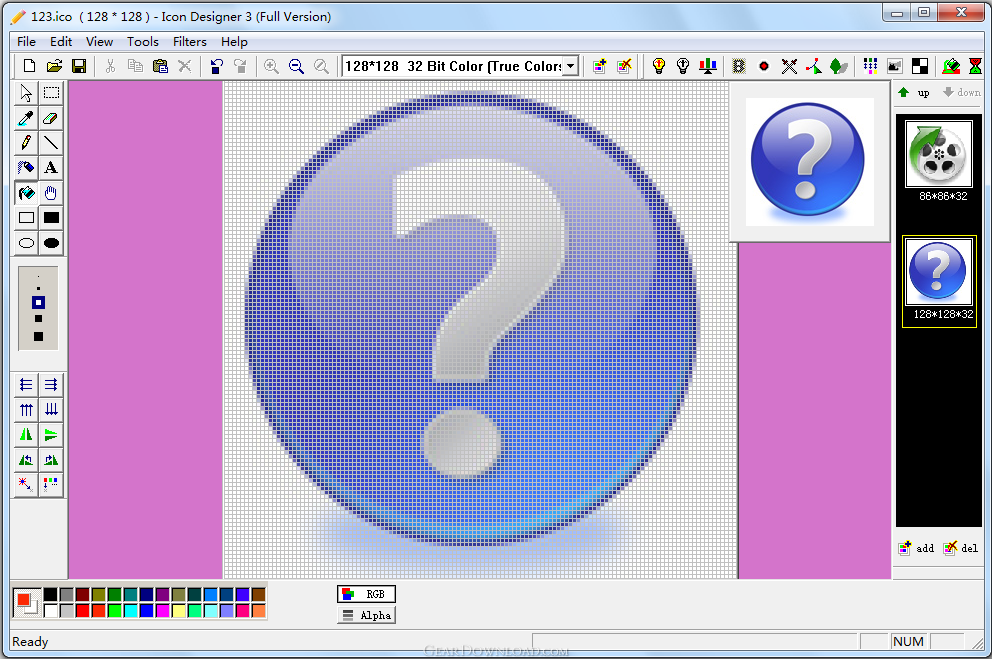The height and width of the screenshot is (659, 992).
Task: Rotate the image clockwise
Action: pos(51,460)
